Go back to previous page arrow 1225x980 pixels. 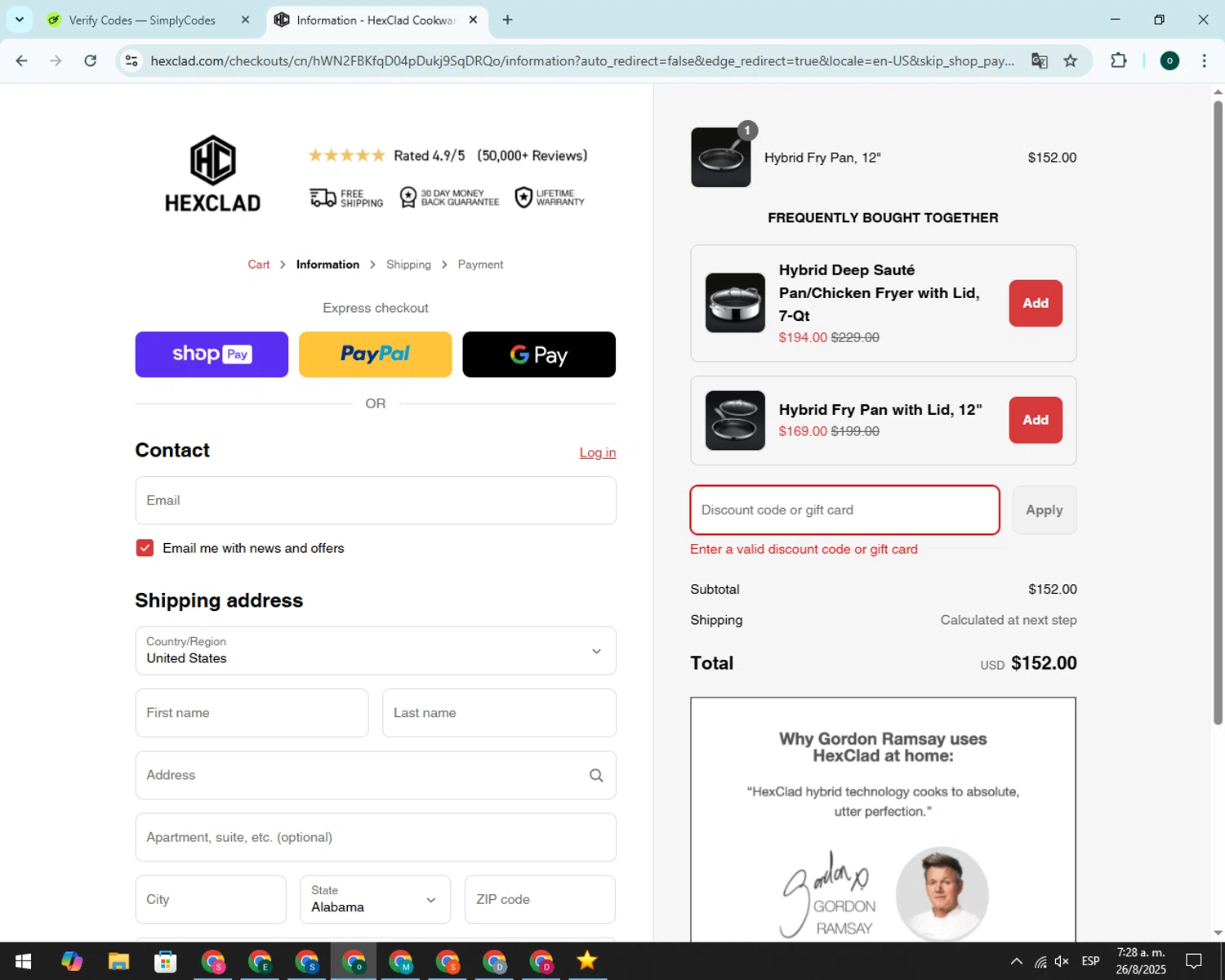(x=22, y=60)
